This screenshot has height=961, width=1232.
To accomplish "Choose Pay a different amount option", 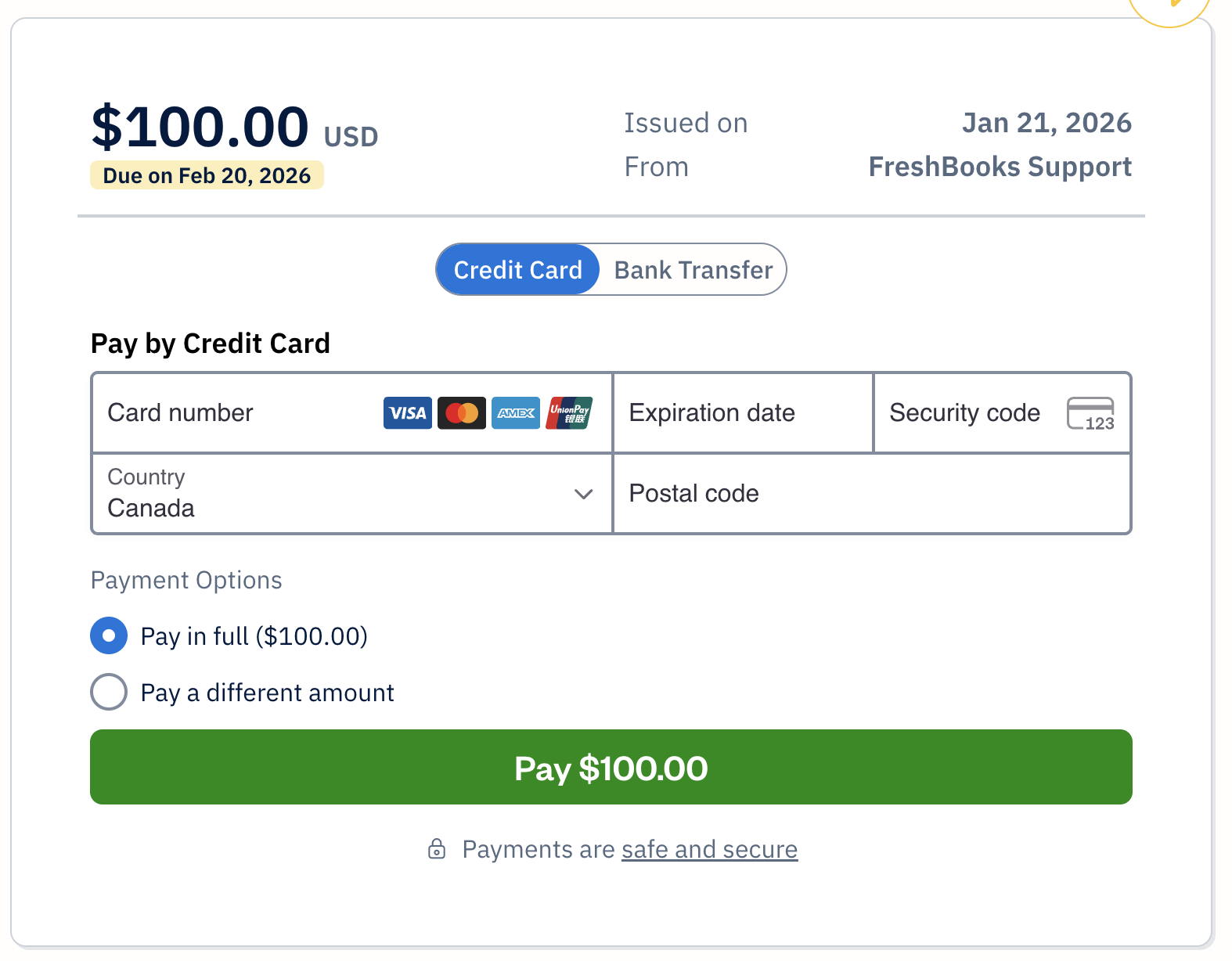I will (x=109, y=692).
